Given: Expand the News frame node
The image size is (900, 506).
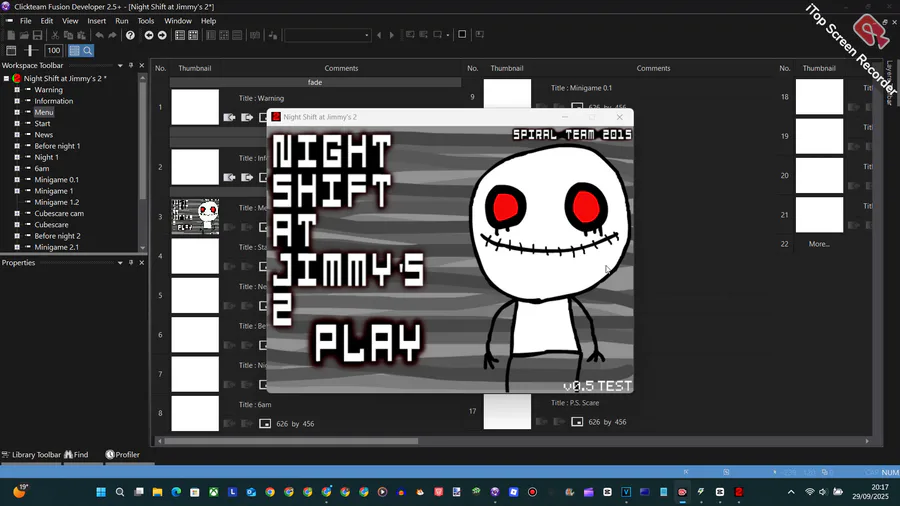Looking at the screenshot, I should (x=17, y=135).
